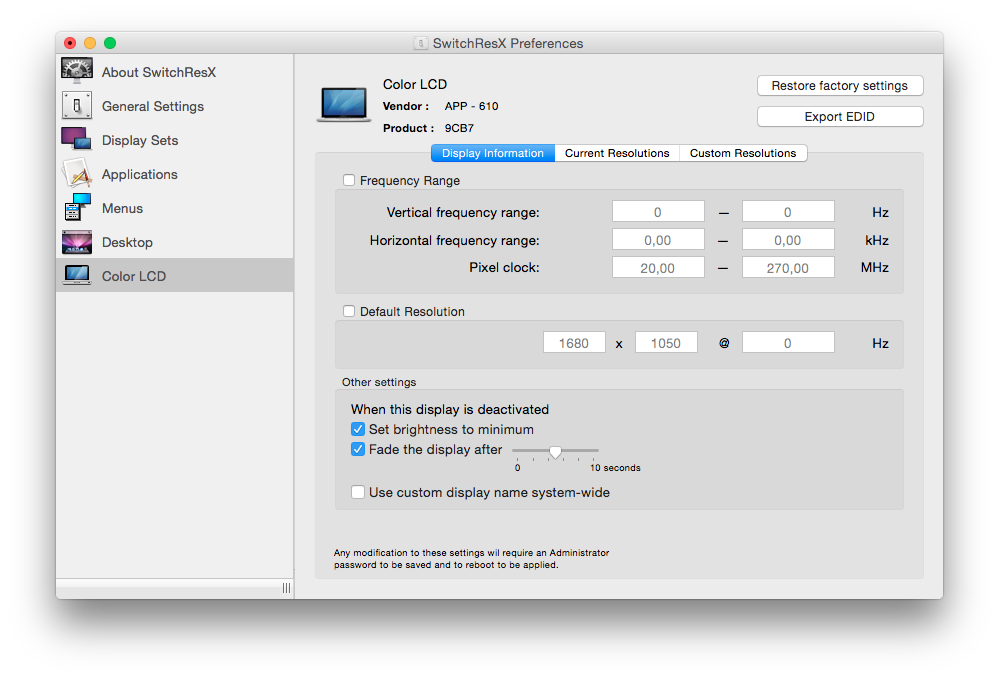
Task: Click the large laptop display icon in header
Action: [344, 104]
